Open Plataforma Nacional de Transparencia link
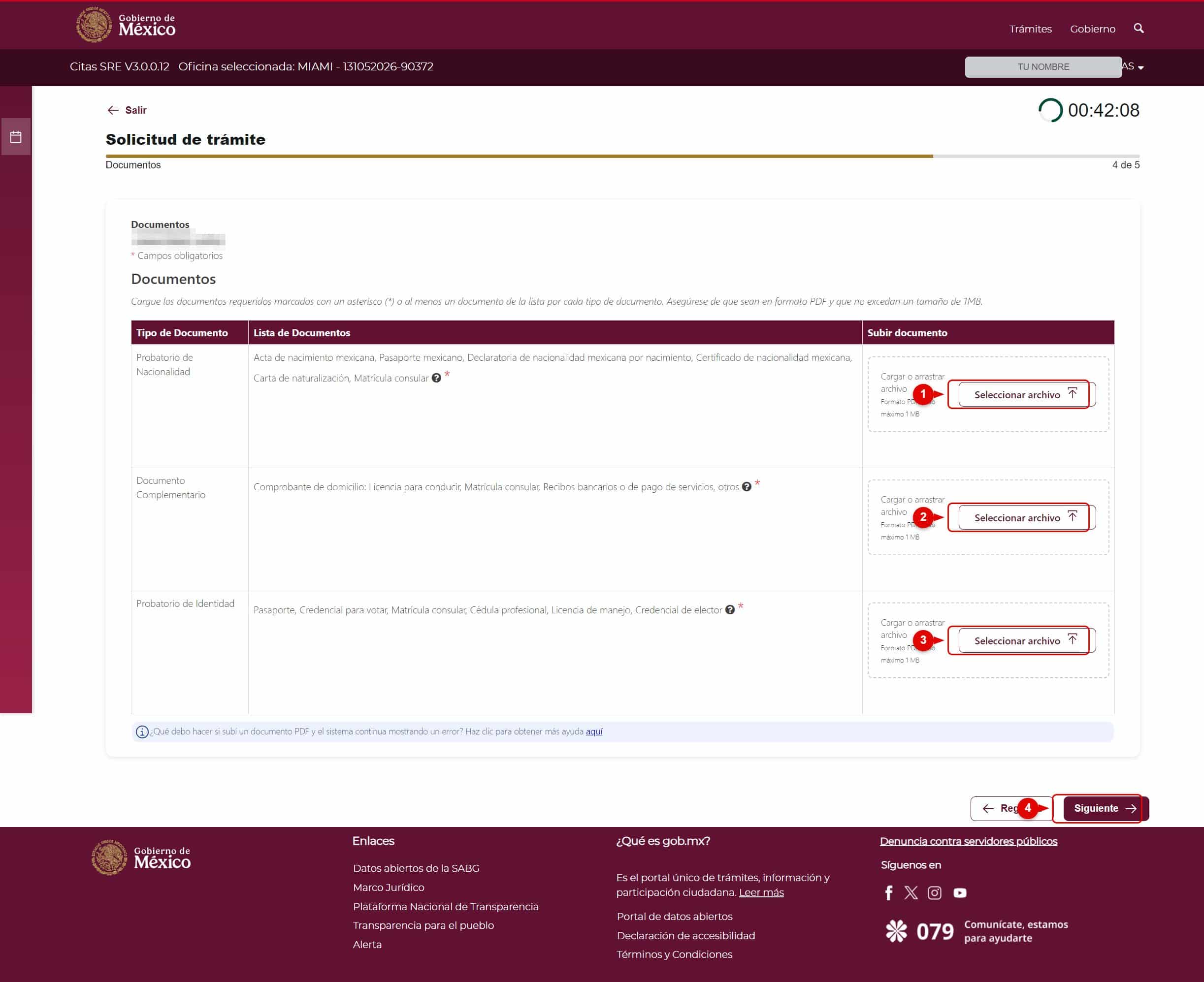Image resolution: width=1204 pixels, height=982 pixels. pyautogui.click(x=446, y=907)
